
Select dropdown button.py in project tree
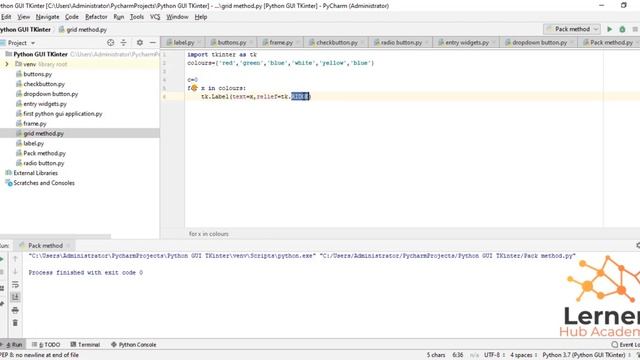50,94
